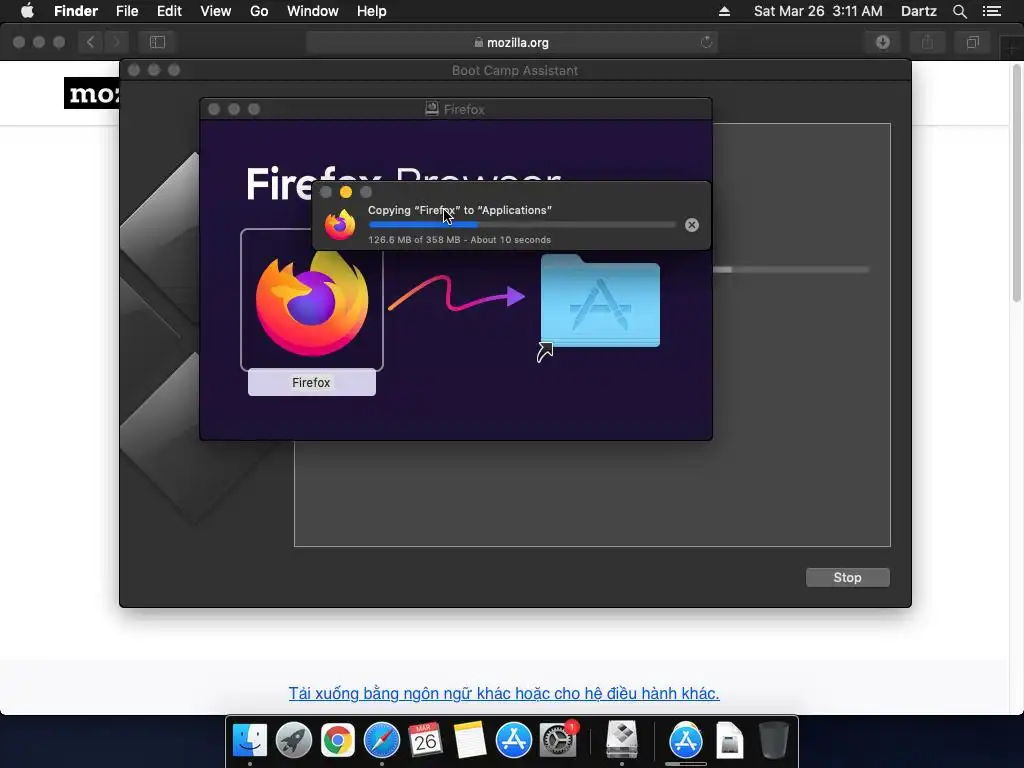This screenshot has width=1024, height=768.
Task: Open Spotlight search magnifier
Action: (x=959, y=11)
